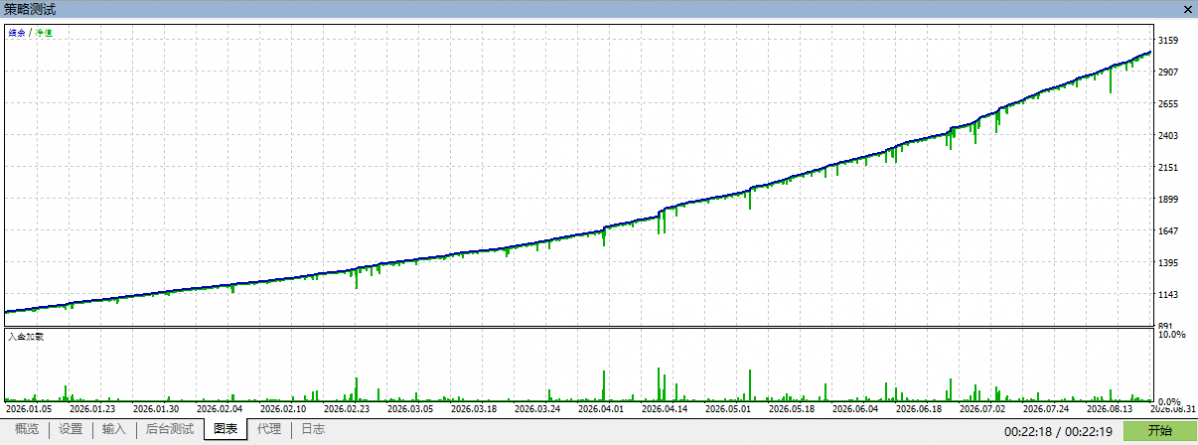
Task: View the 日志 tab
Action: pyautogui.click(x=312, y=430)
